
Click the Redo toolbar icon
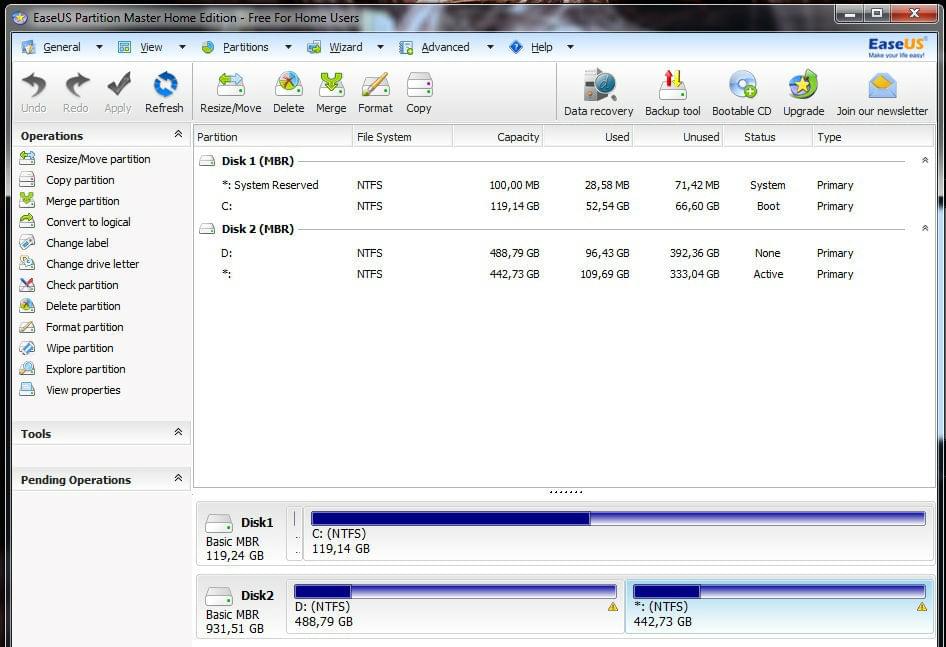76,85
